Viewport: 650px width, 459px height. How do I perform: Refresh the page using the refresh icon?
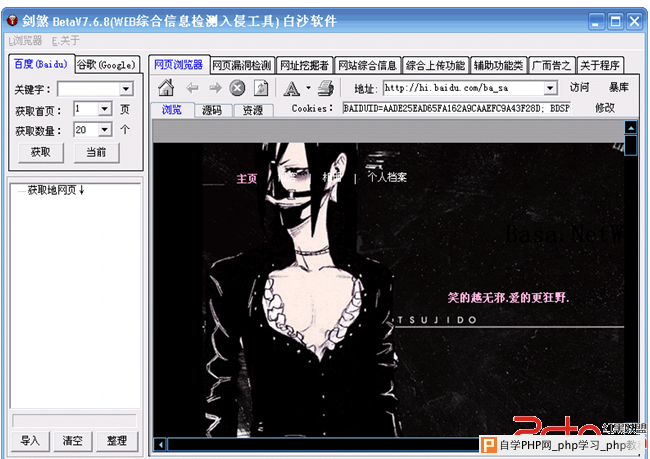click(x=261, y=88)
